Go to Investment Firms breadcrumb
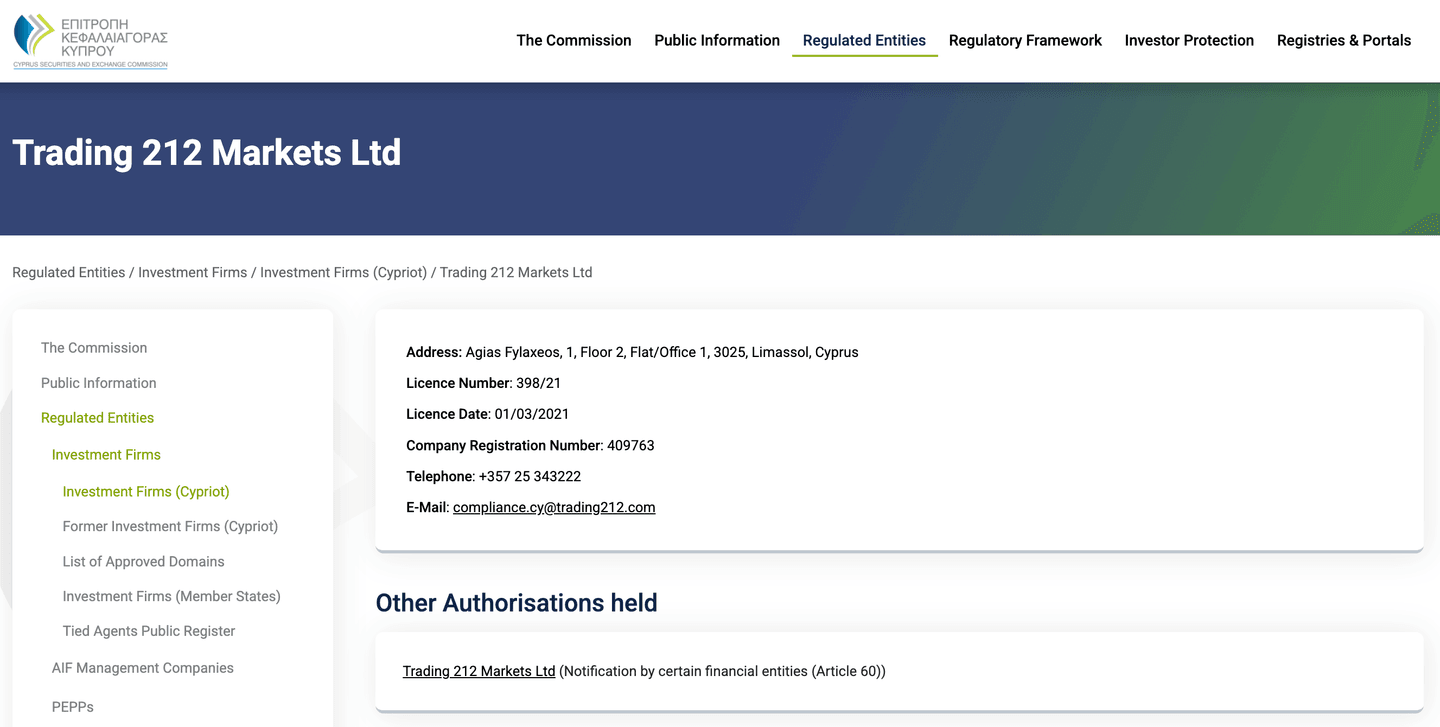Image resolution: width=1440 pixels, height=727 pixels. 193,273
